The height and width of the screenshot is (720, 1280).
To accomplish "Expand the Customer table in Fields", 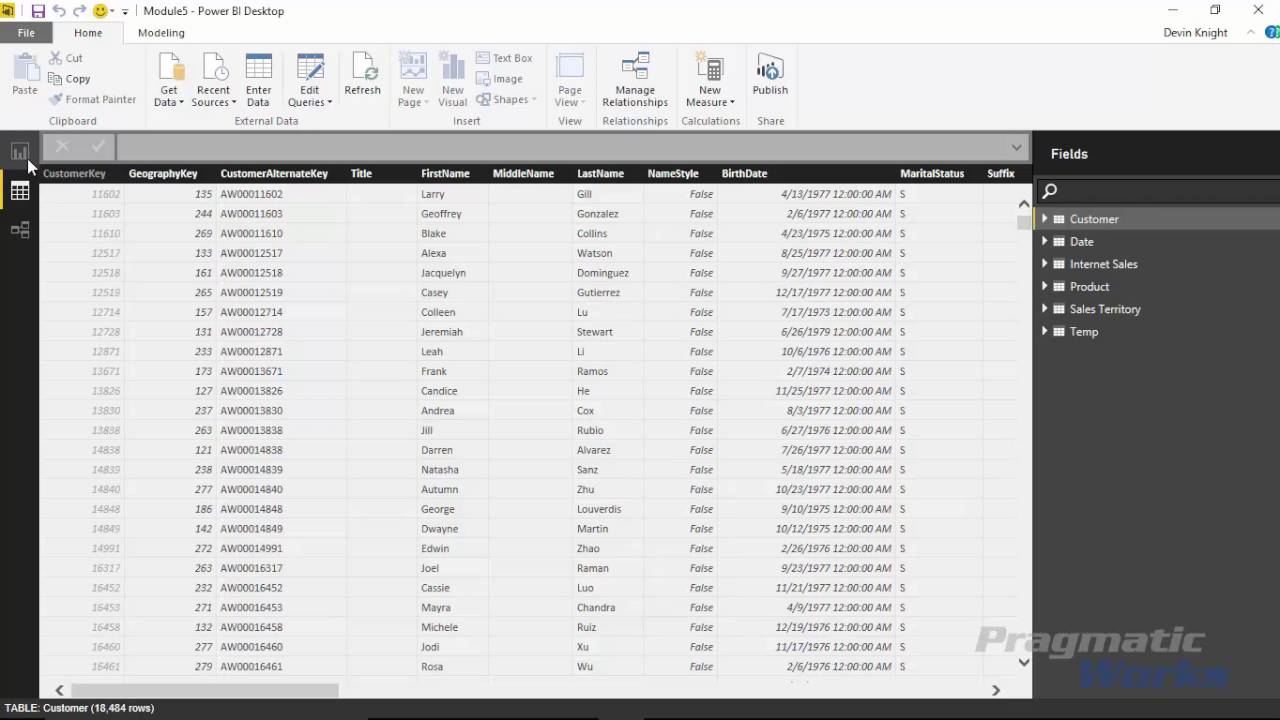I will pyautogui.click(x=1045, y=218).
